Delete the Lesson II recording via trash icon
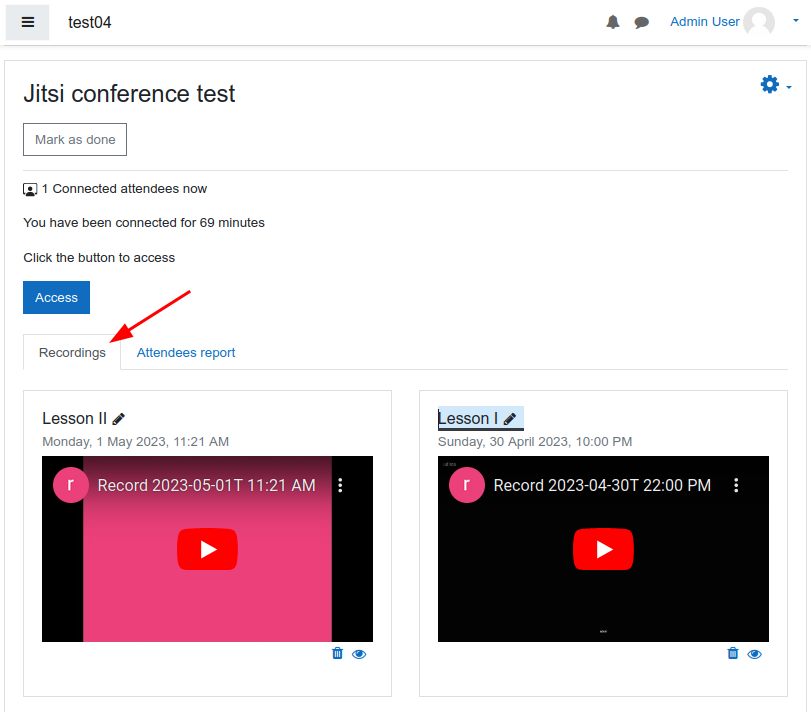This screenshot has width=811, height=712. click(337, 653)
